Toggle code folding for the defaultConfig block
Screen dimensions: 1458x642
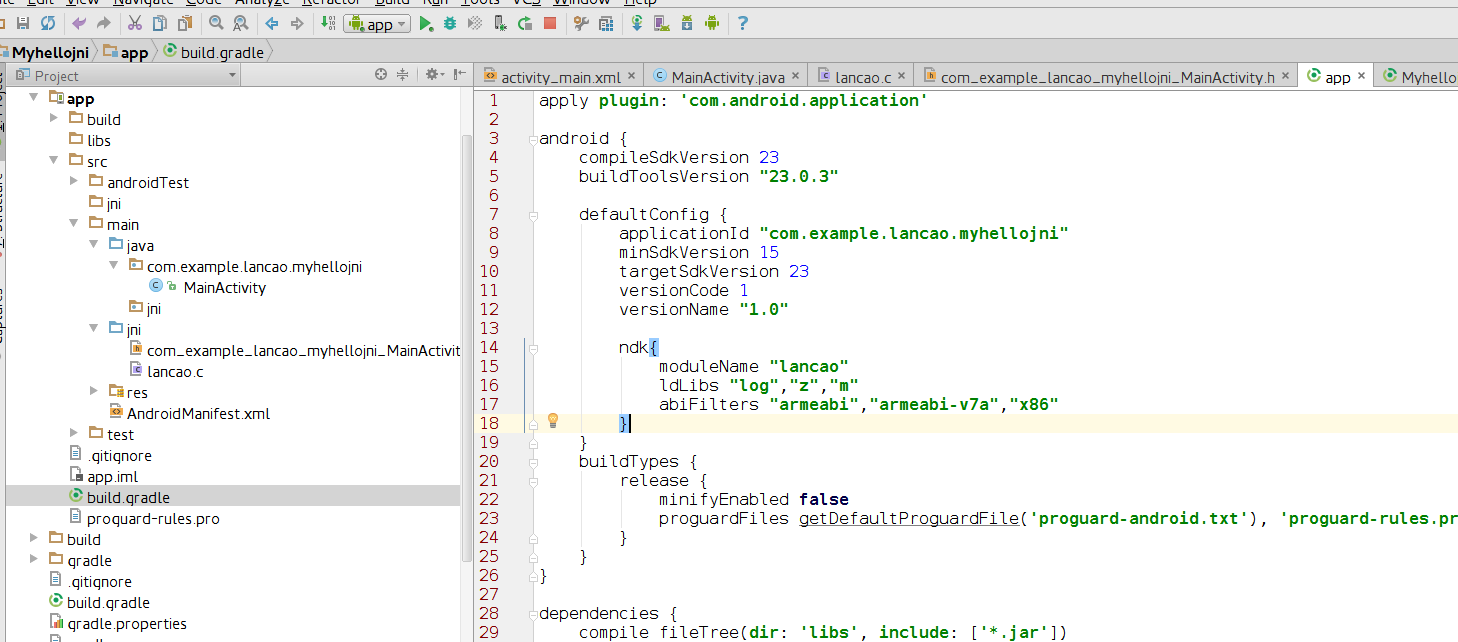pyautogui.click(x=534, y=214)
